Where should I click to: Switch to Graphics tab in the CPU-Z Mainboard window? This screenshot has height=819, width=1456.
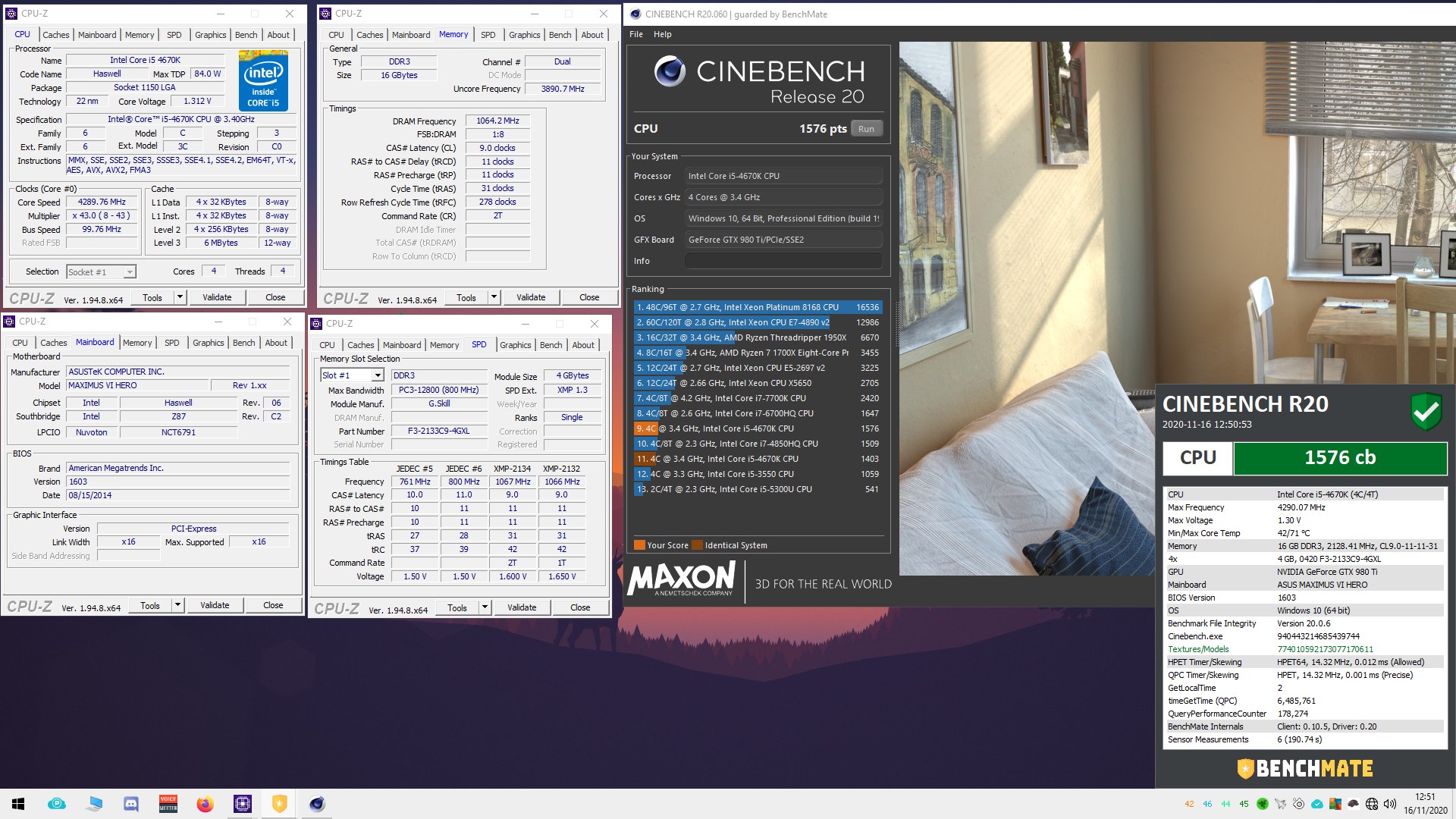(x=209, y=343)
